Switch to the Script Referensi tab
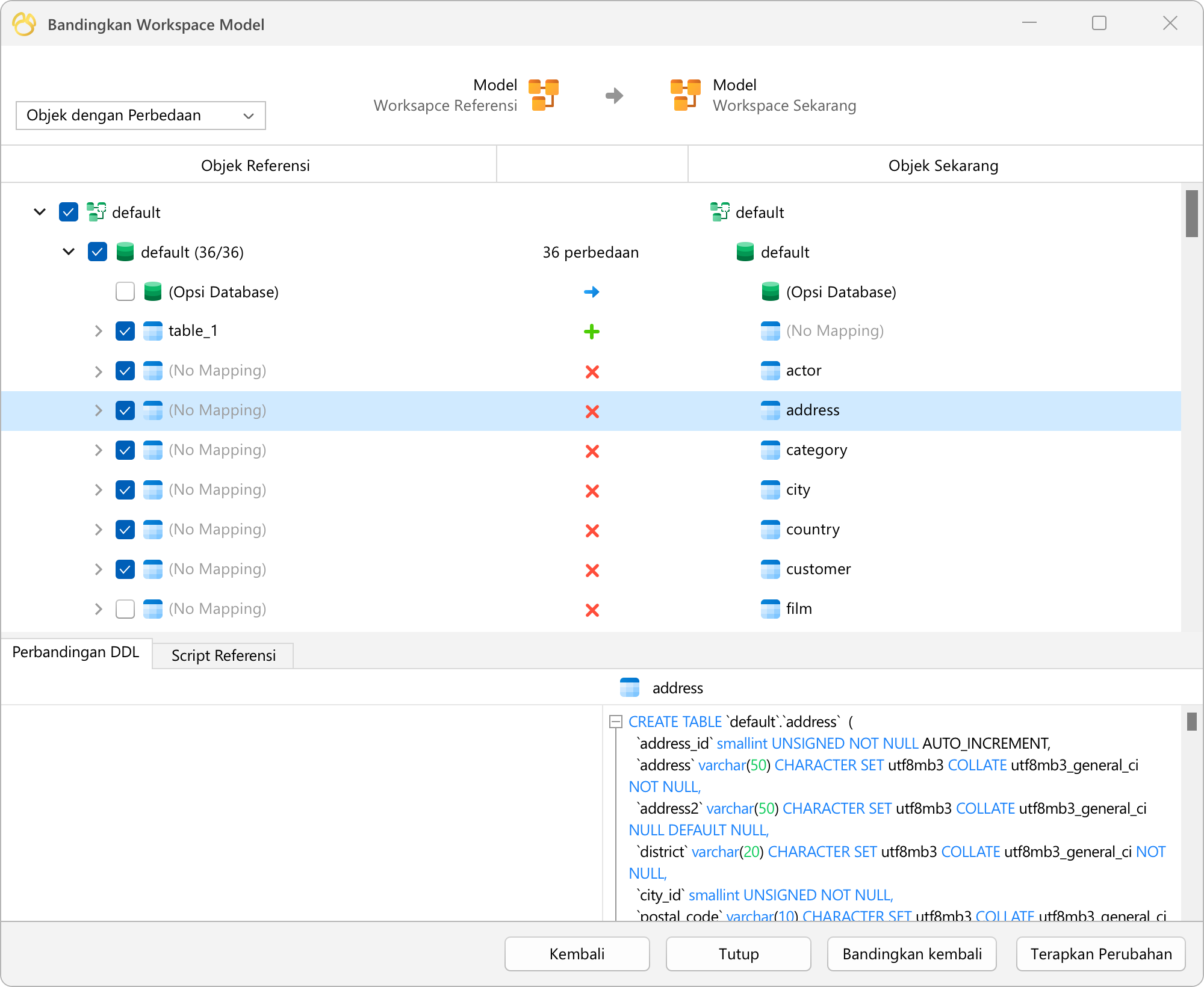The image size is (1204, 987). (x=223, y=655)
